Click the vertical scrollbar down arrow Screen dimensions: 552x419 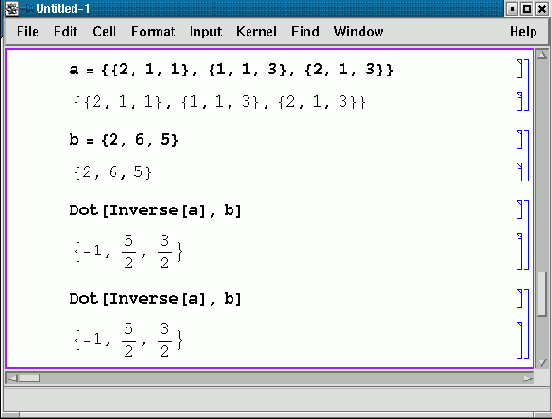pos(542,362)
